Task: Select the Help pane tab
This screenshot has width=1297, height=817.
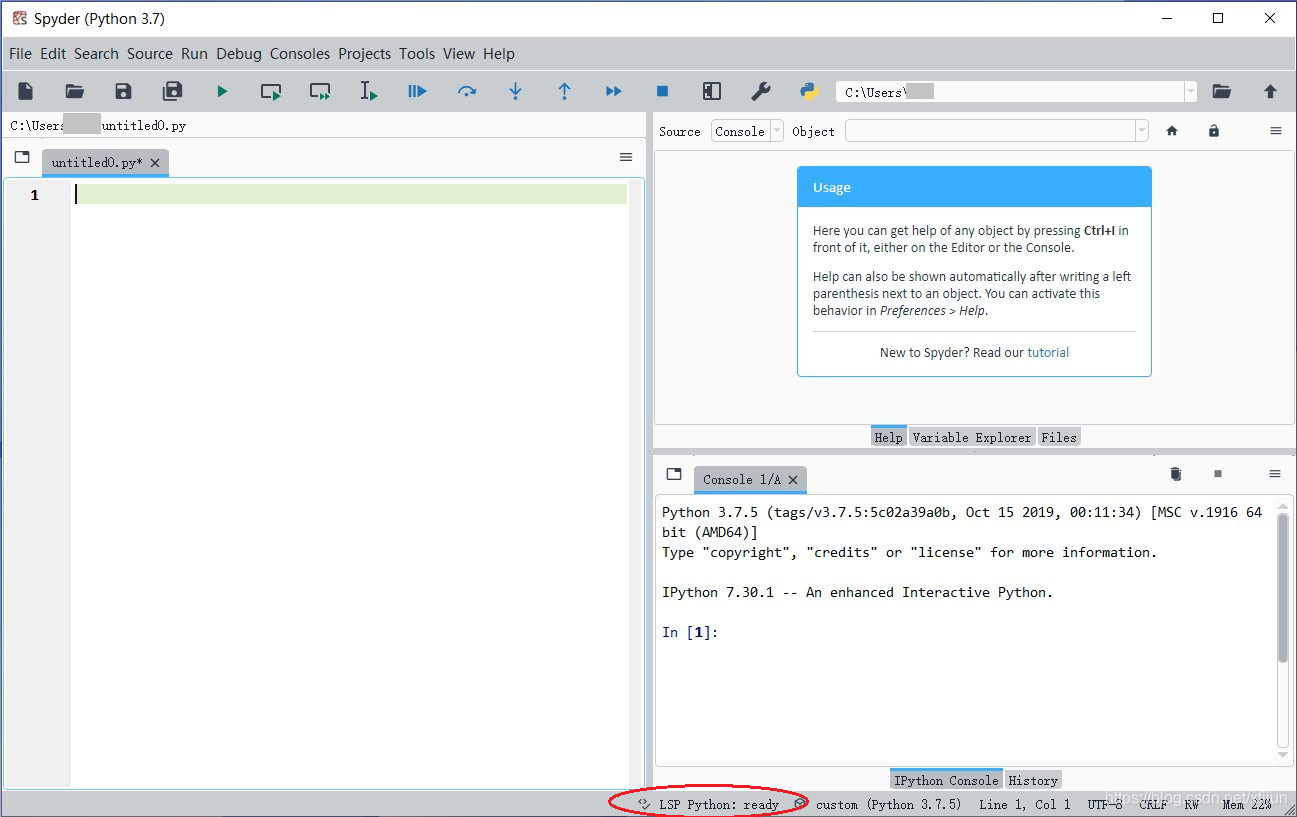Action: click(888, 437)
